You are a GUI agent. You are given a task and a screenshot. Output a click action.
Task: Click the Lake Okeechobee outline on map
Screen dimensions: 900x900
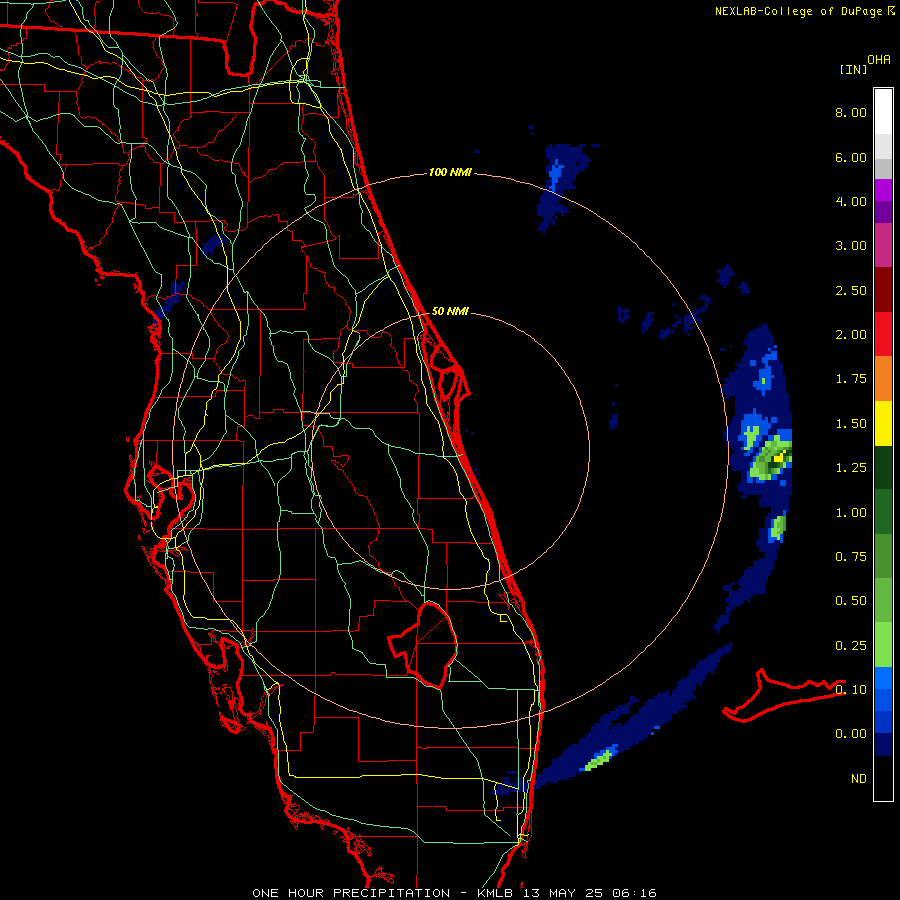point(425,645)
